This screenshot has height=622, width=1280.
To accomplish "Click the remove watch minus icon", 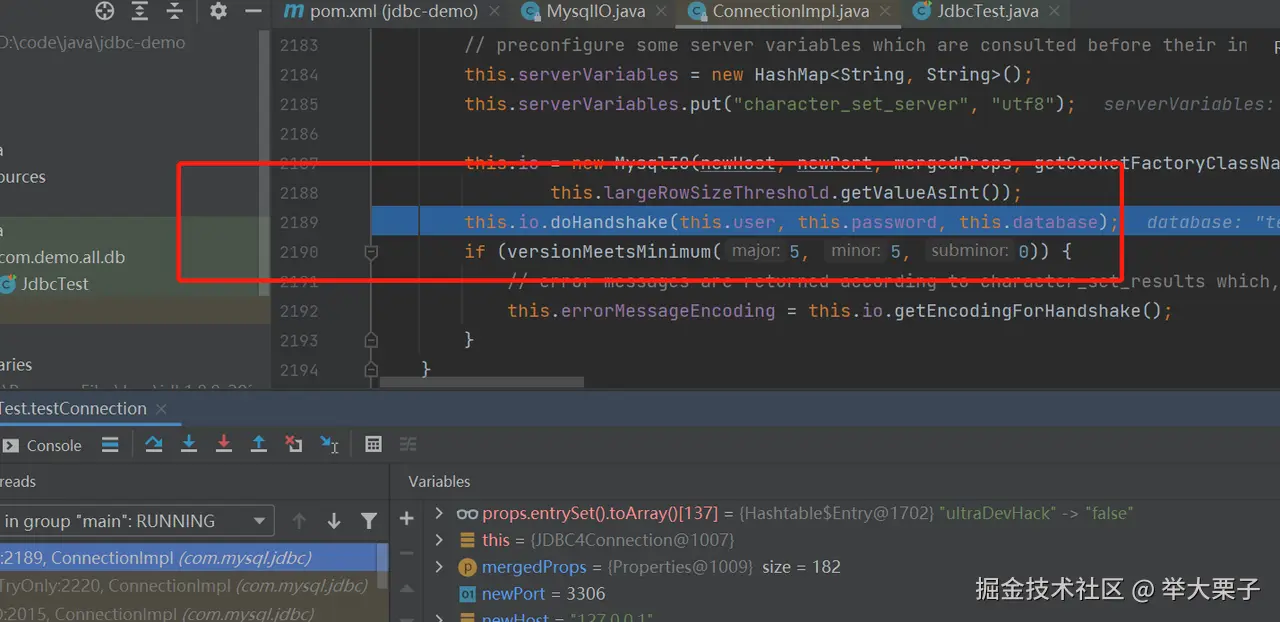I will (406, 552).
